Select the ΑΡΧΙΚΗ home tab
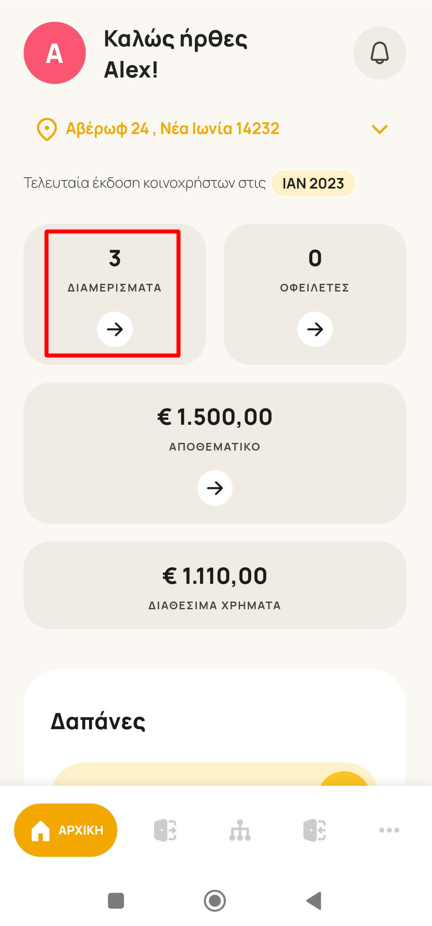 pos(66,830)
